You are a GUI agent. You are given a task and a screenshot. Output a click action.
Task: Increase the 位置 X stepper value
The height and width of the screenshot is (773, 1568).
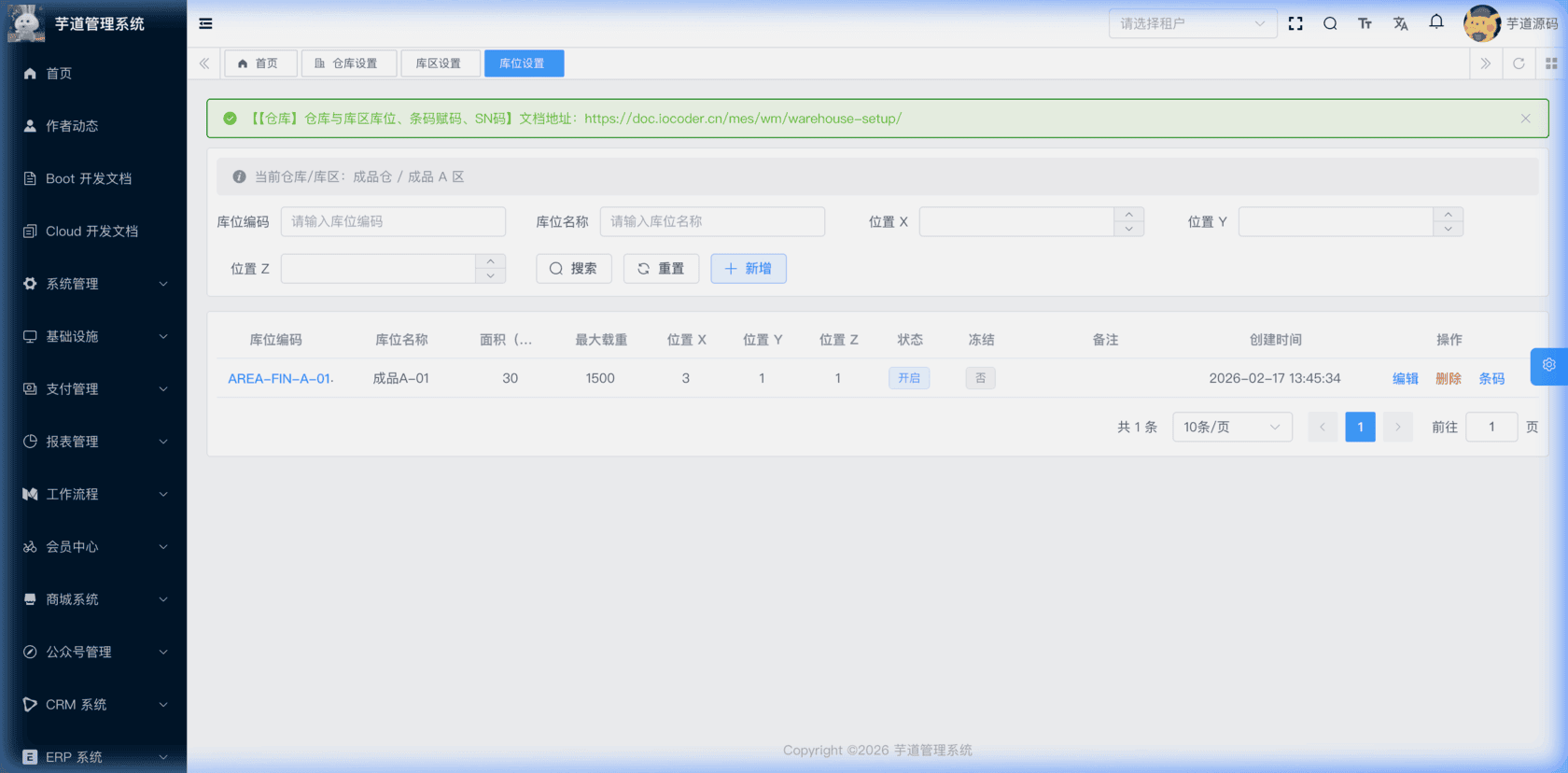pos(1128,215)
